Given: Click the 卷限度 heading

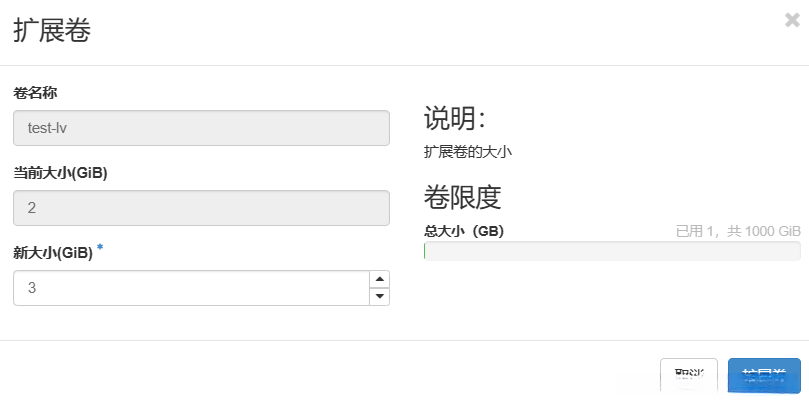Looking at the screenshot, I should [x=462, y=197].
